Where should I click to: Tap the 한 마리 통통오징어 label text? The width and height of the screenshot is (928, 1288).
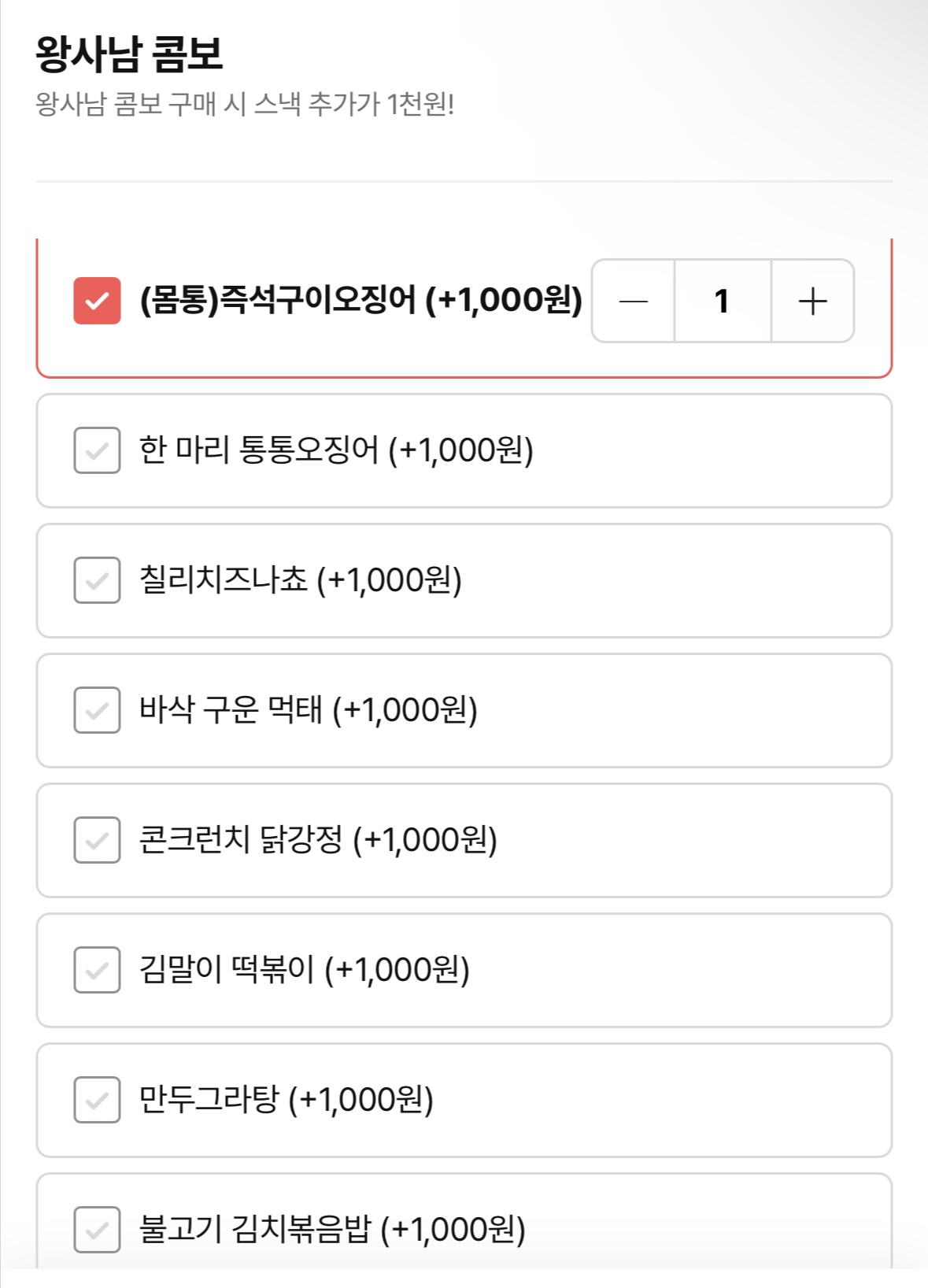pos(336,450)
